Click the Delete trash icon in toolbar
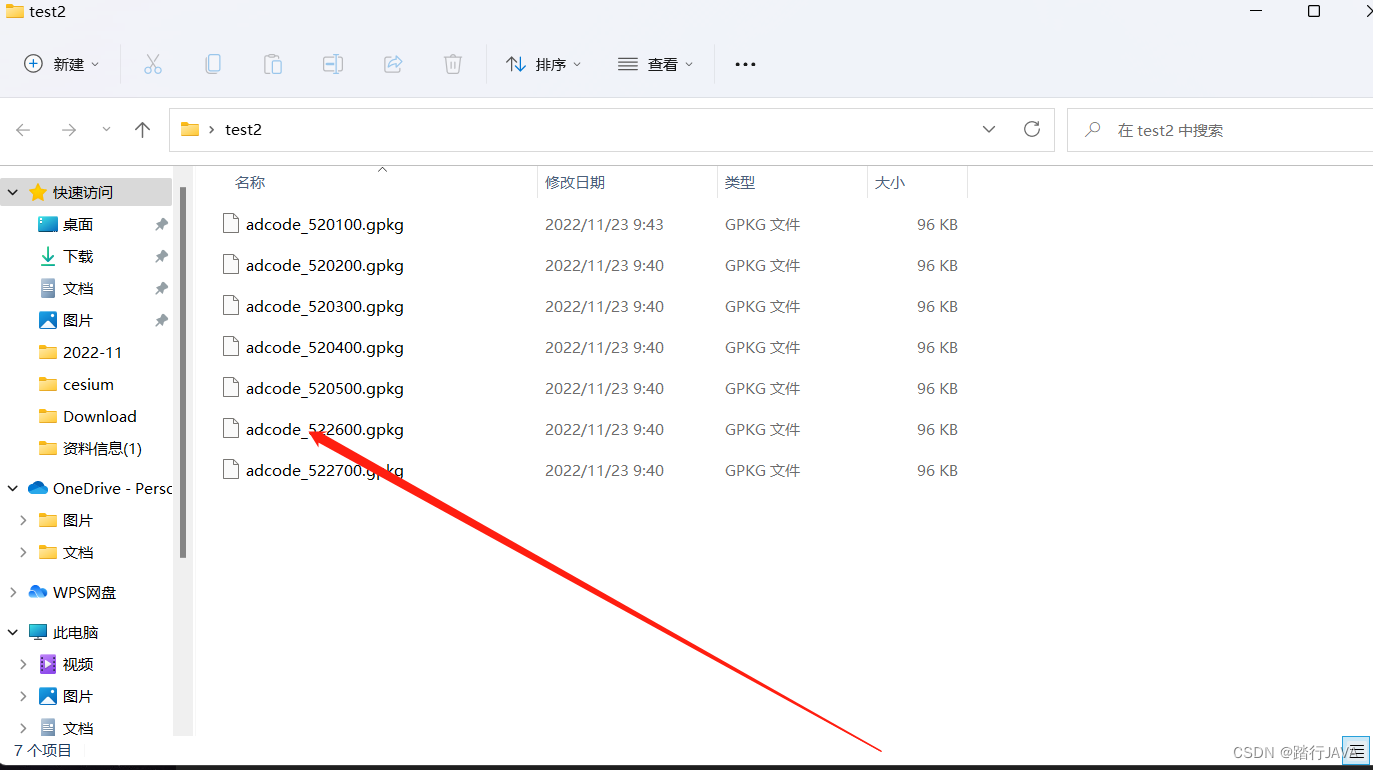The image size is (1373, 770). pyautogui.click(x=453, y=64)
